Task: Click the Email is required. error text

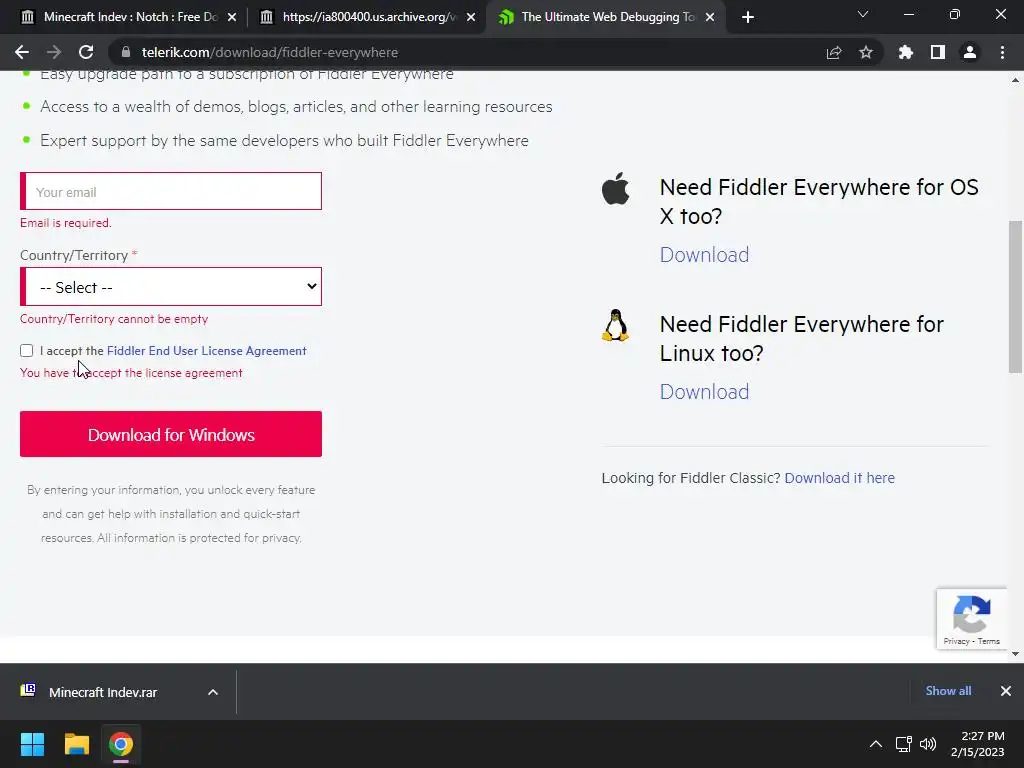Action: pyautogui.click(x=65, y=223)
